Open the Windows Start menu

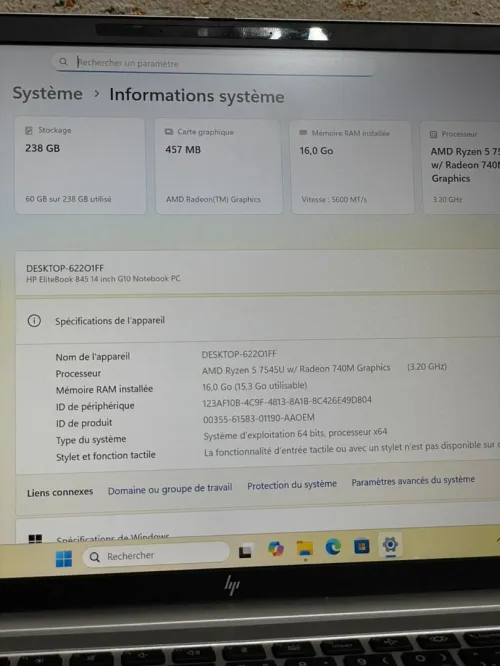click(x=64, y=559)
